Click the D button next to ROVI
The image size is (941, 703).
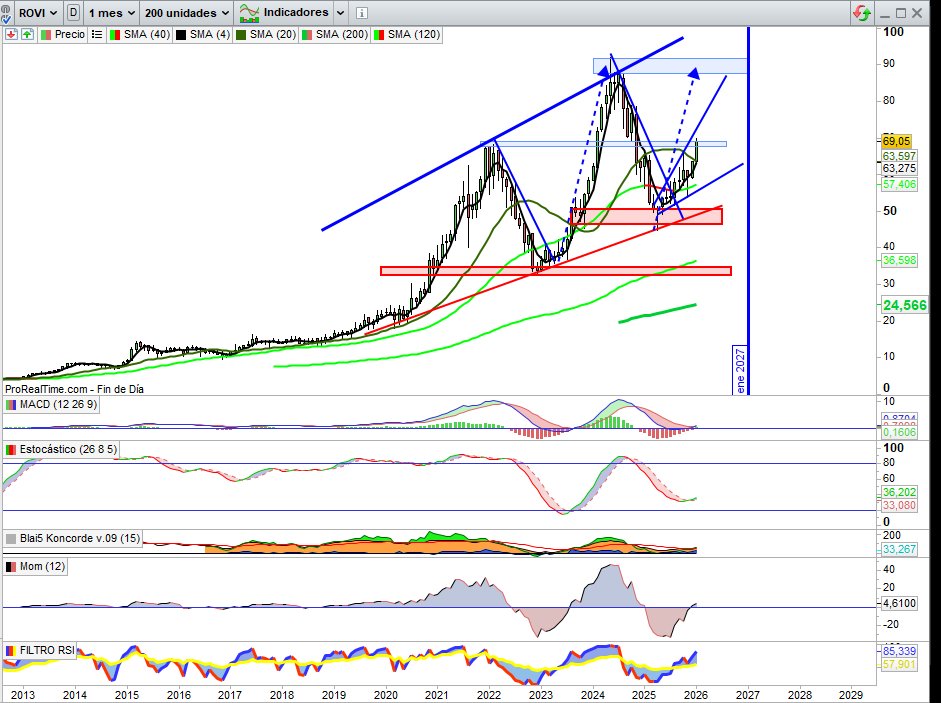pos(73,13)
